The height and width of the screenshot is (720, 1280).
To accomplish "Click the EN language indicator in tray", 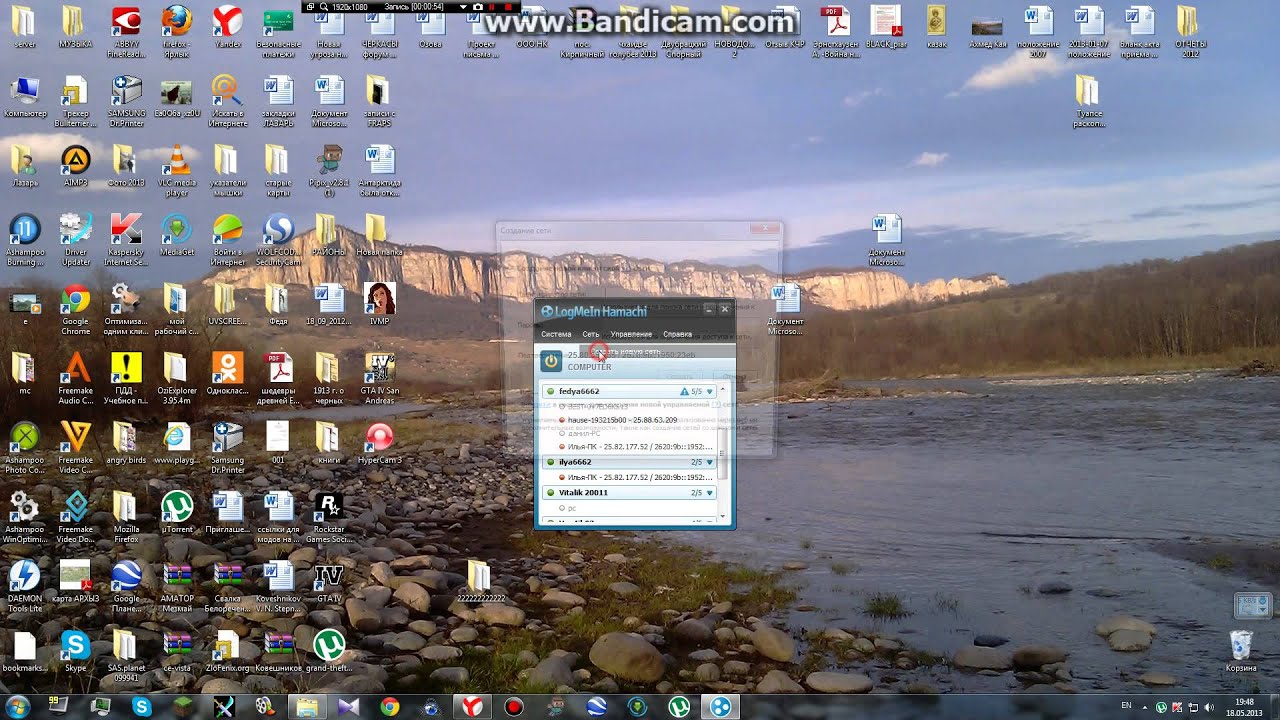I will pos(1127,706).
